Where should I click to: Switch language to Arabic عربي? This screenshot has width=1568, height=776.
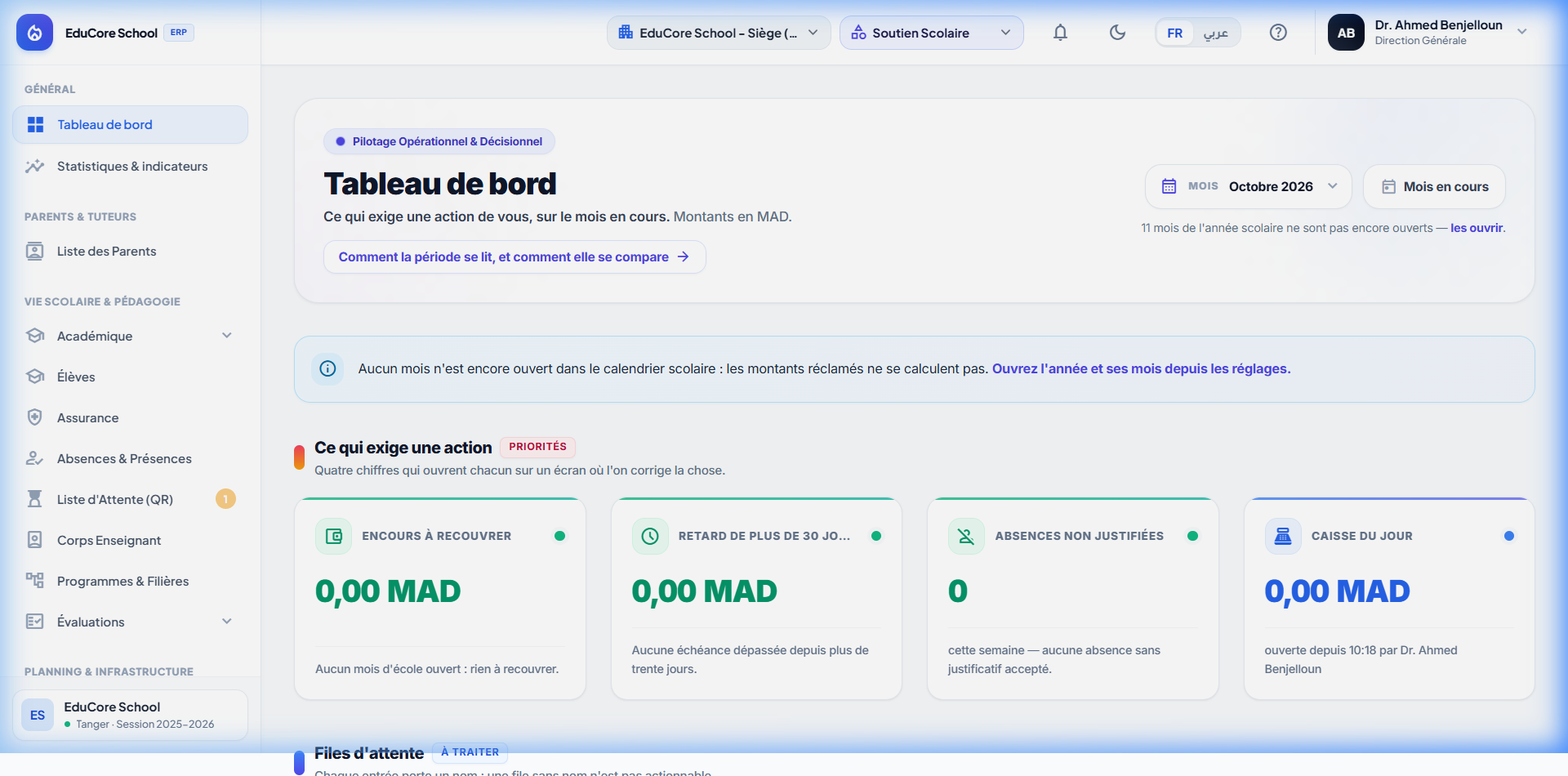(1215, 33)
